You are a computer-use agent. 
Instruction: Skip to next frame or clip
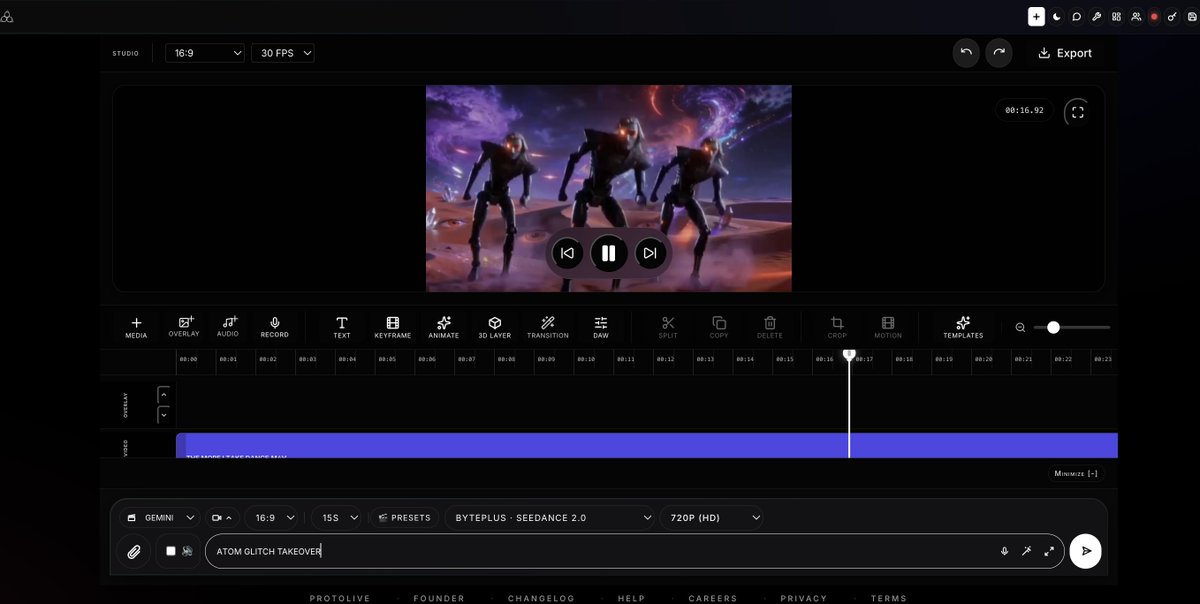[650, 253]
